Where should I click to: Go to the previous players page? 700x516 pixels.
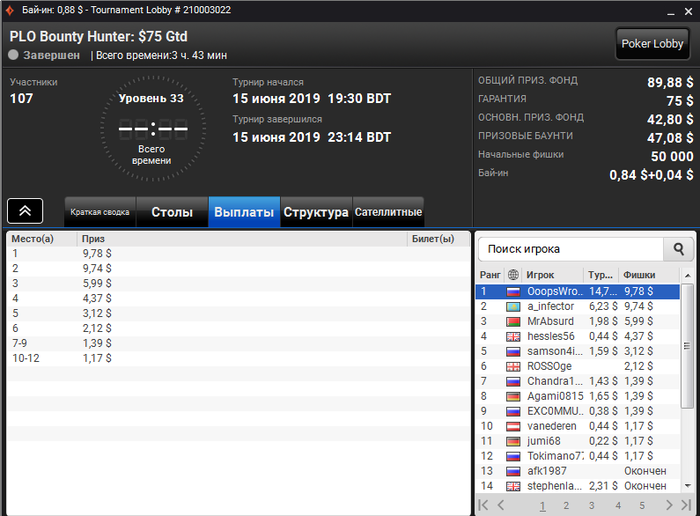(500, 505)
